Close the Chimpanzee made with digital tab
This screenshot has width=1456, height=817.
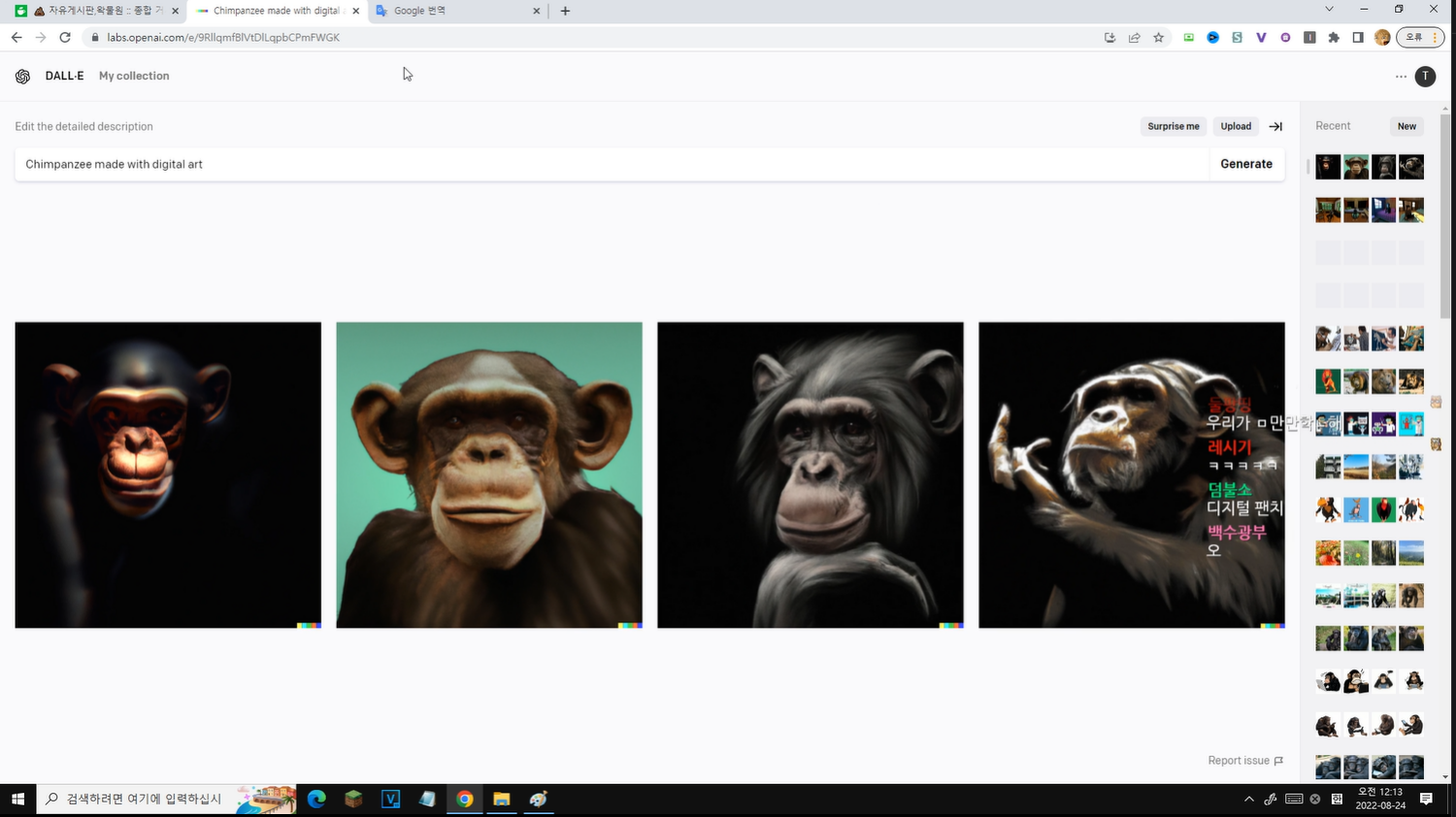355,11
